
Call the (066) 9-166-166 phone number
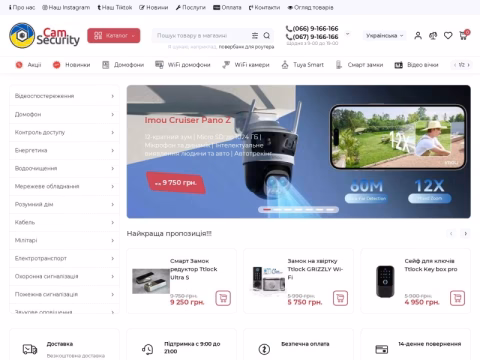pos(312,29)
